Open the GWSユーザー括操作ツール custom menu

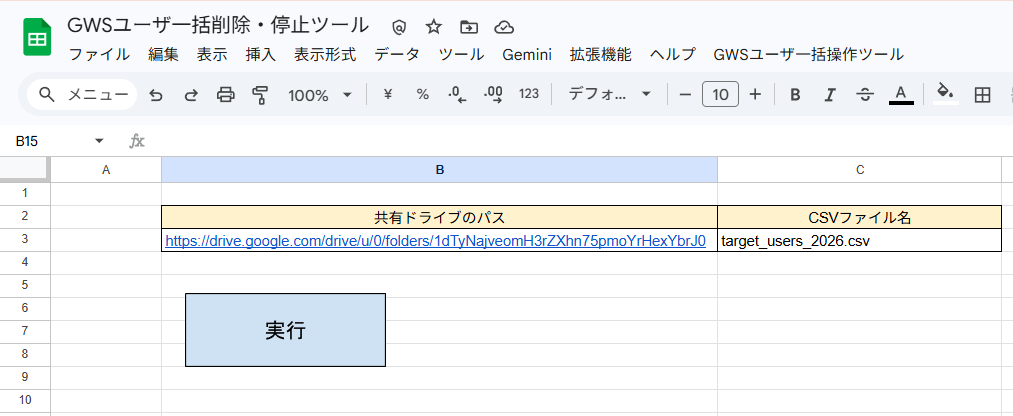[x=808, y=54]
